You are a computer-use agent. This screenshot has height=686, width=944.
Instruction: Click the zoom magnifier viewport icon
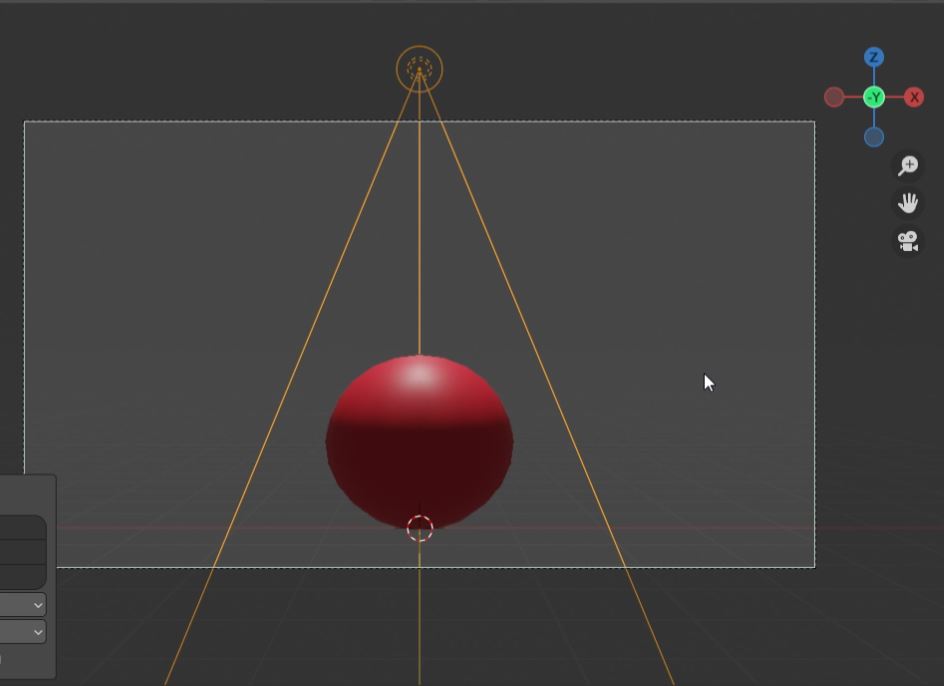point(908,166)
